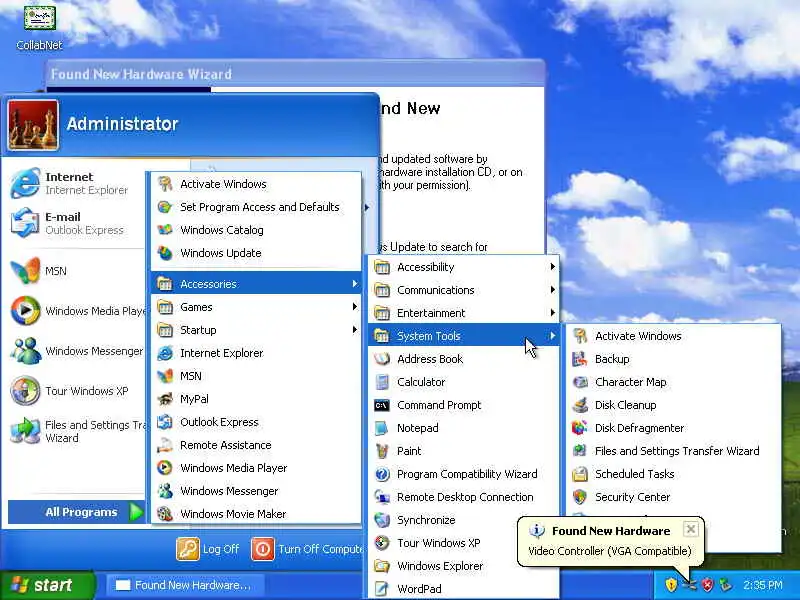Expand the Accessibility submenu arrow
Screen dimensions: 800x600
pos(553,266)
